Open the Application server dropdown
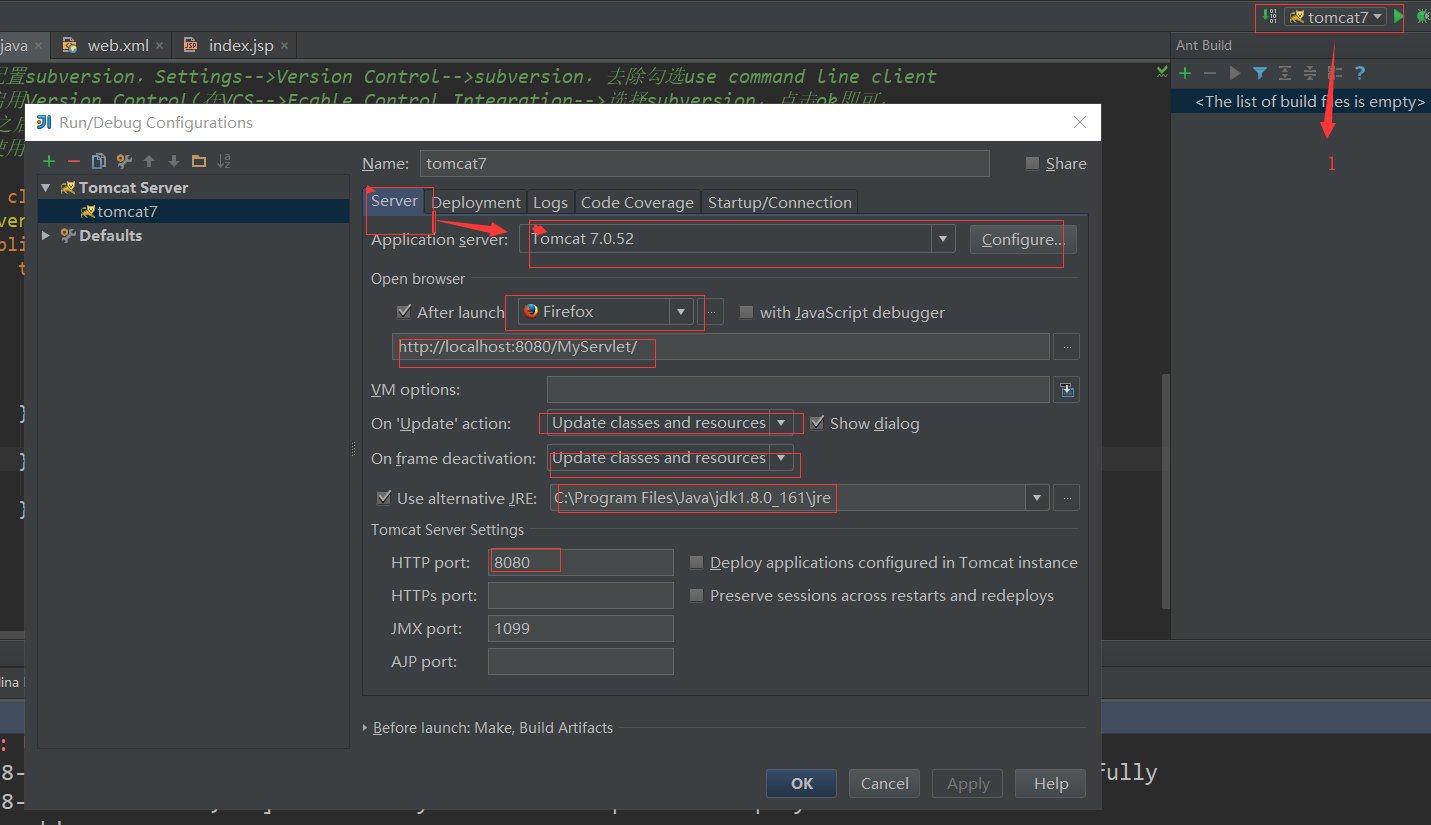This screenshot has width=1431, height=825. [x=942, y=239]
